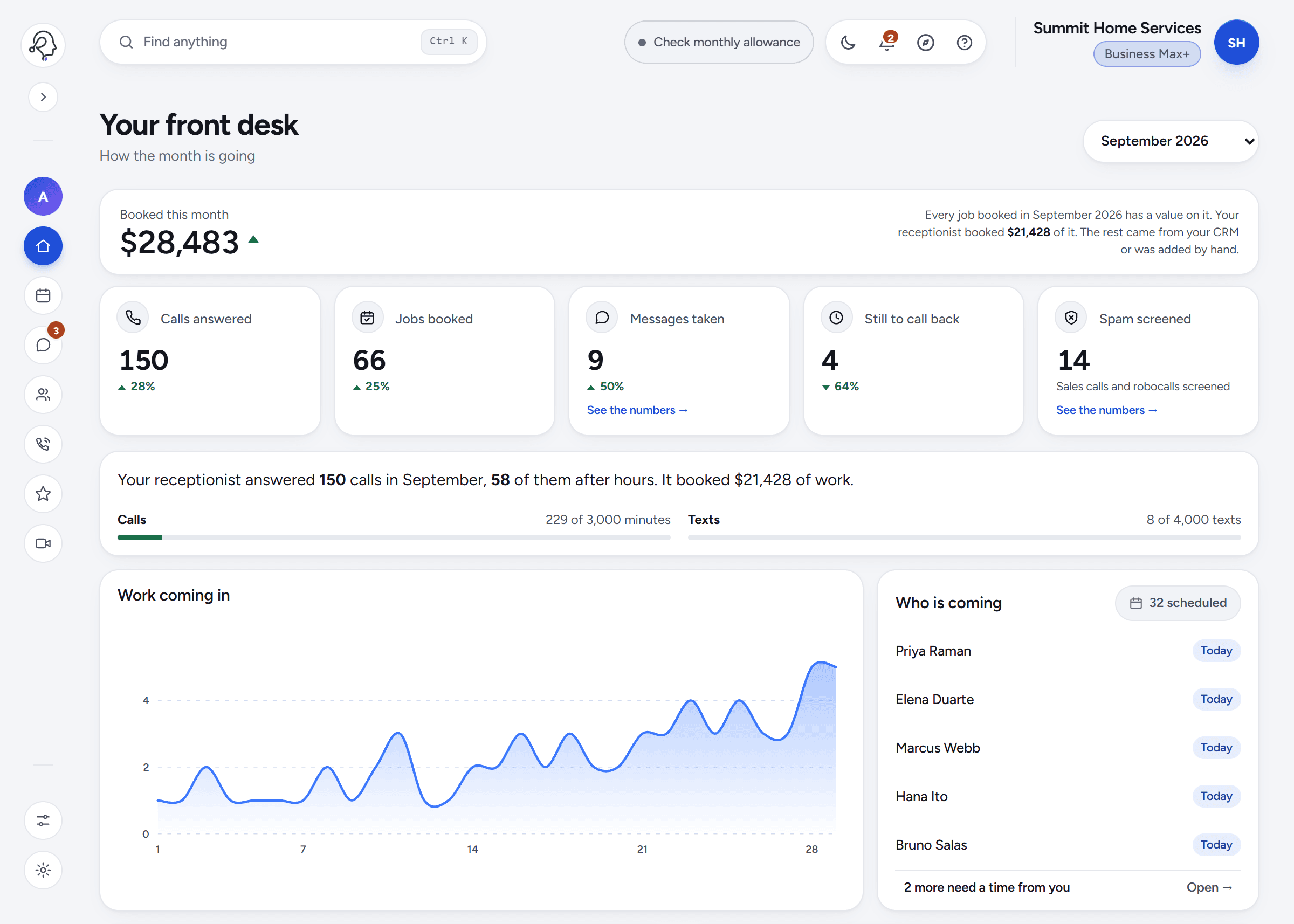Click the $28,483 booked amount

179,243
